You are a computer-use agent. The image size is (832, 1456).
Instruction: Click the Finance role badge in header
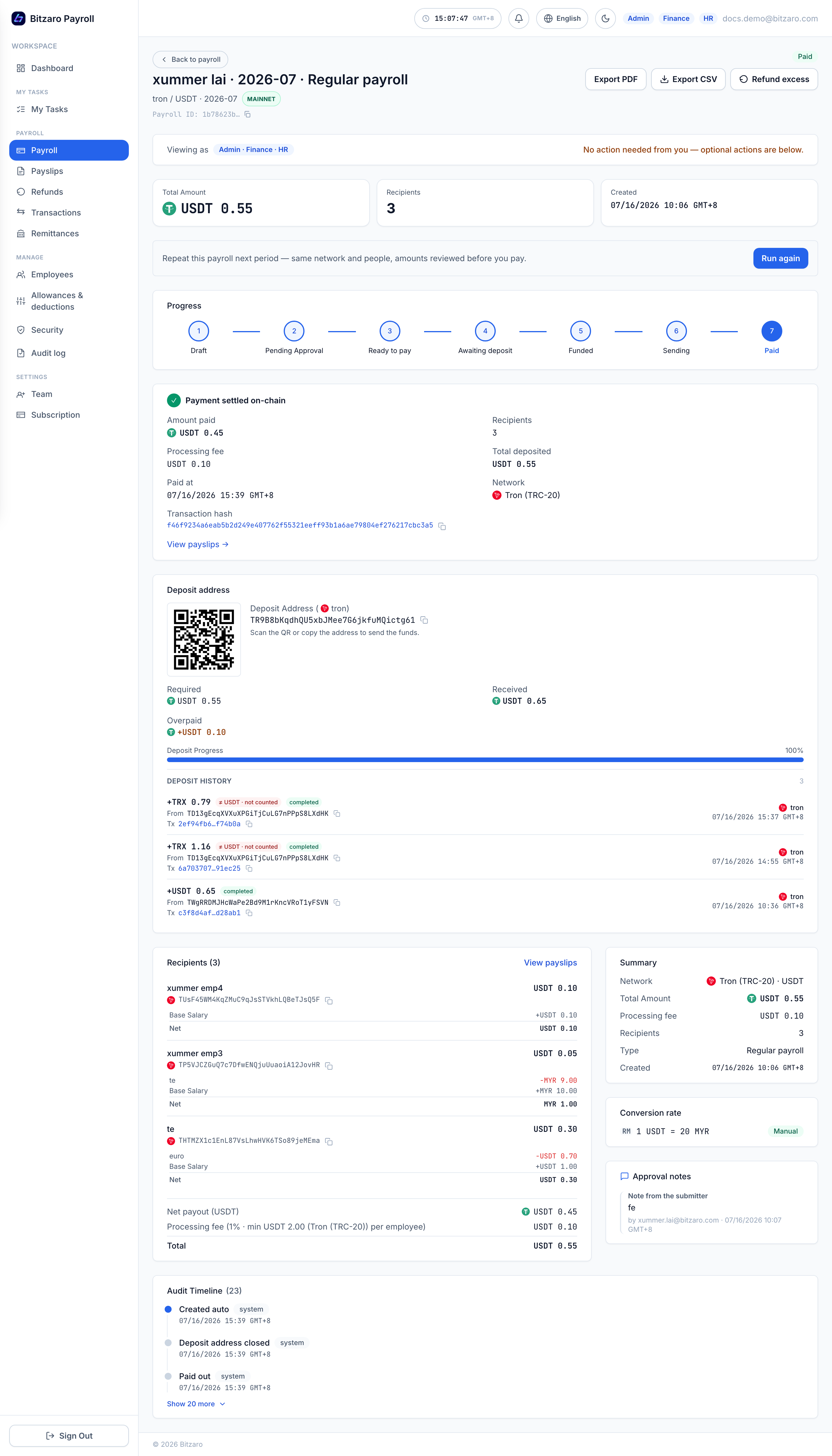(676, 18)
